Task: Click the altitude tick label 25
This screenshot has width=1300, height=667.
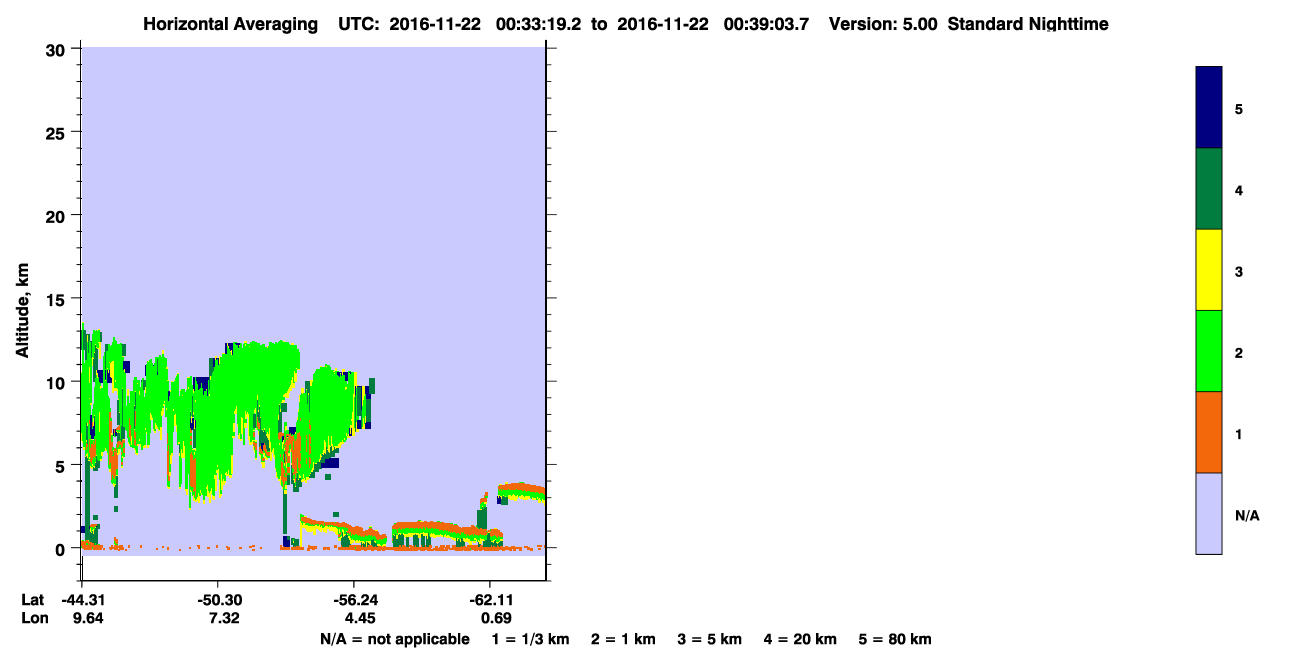Action: (x=58, y=132)
